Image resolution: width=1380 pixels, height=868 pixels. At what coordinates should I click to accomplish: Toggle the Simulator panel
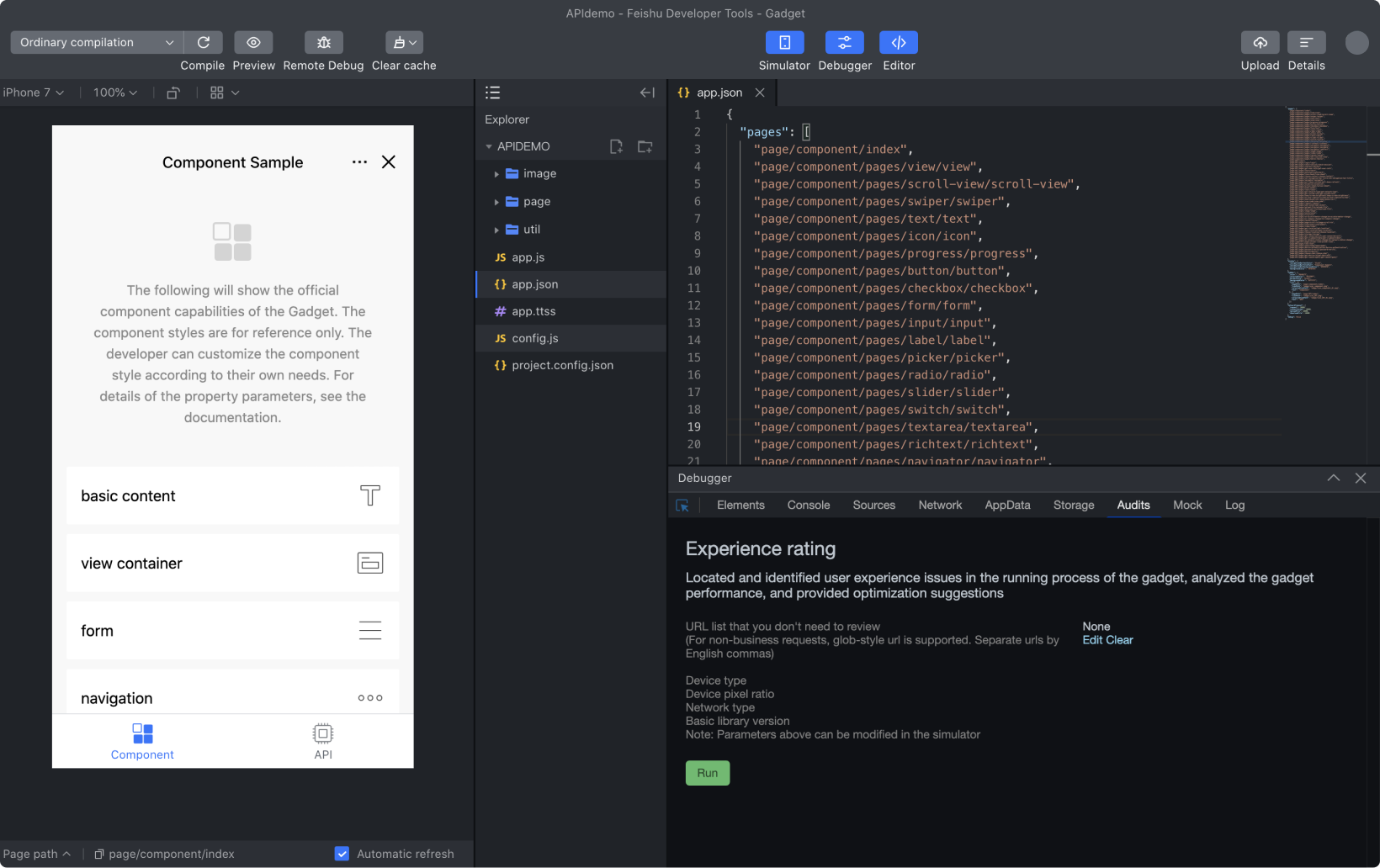[x=784, y=42]
